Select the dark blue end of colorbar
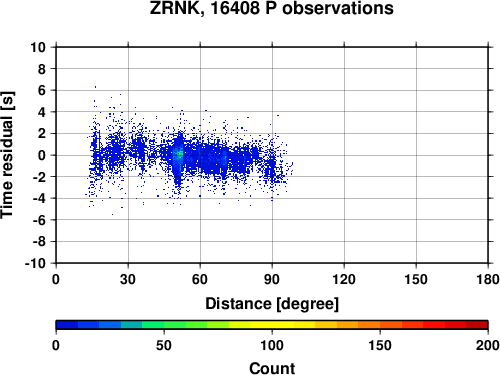The image size is (500, 375). click(x=67, y=325)
